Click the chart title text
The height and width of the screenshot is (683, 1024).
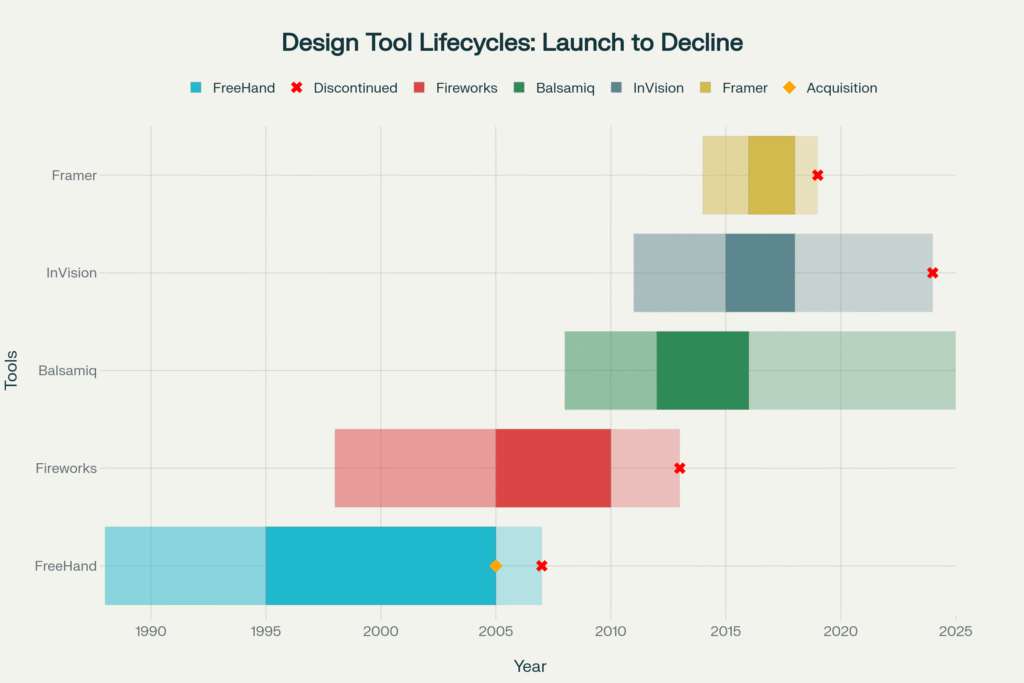coord(512,43)
